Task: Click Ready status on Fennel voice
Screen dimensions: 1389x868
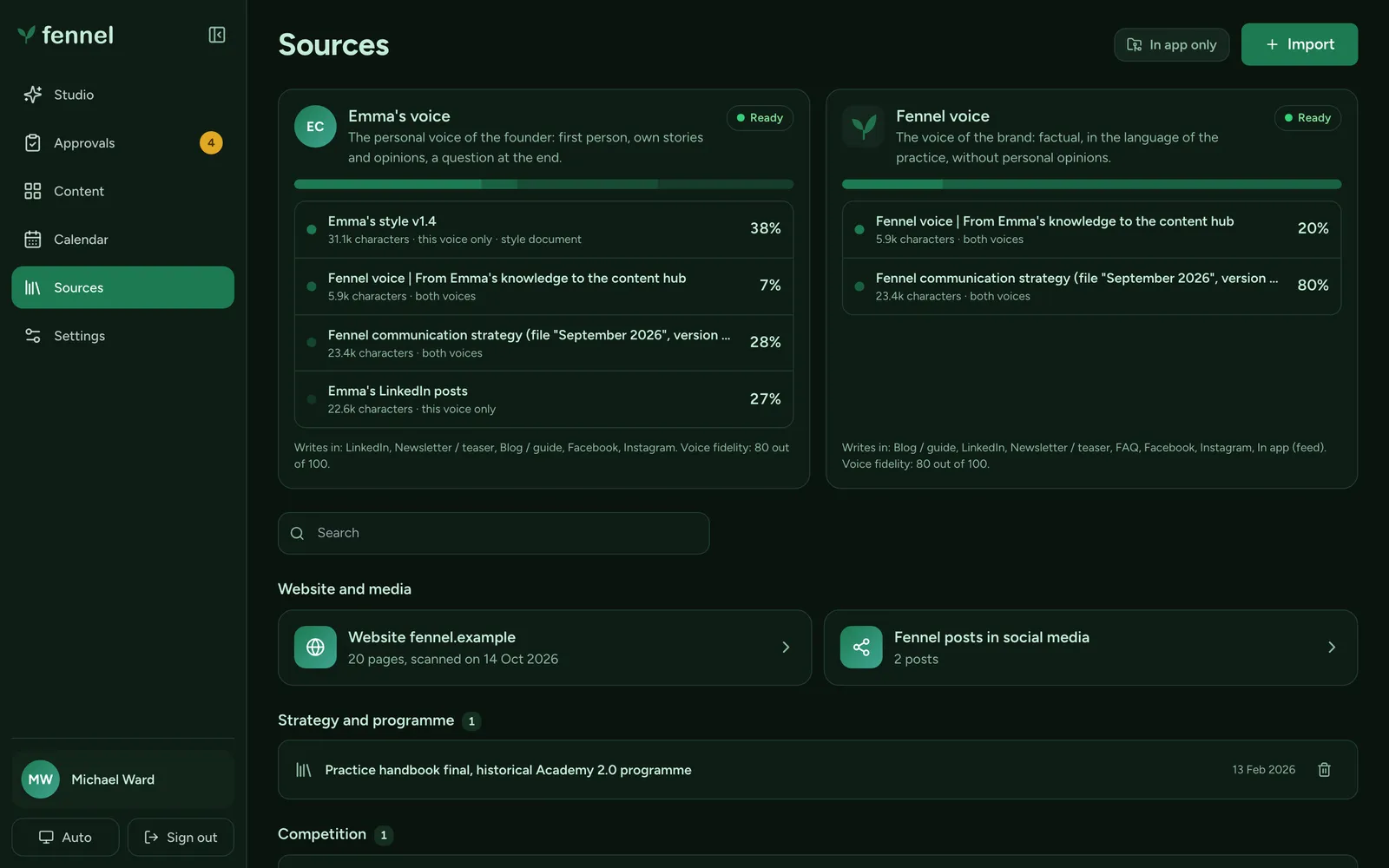Action: 1307,118
